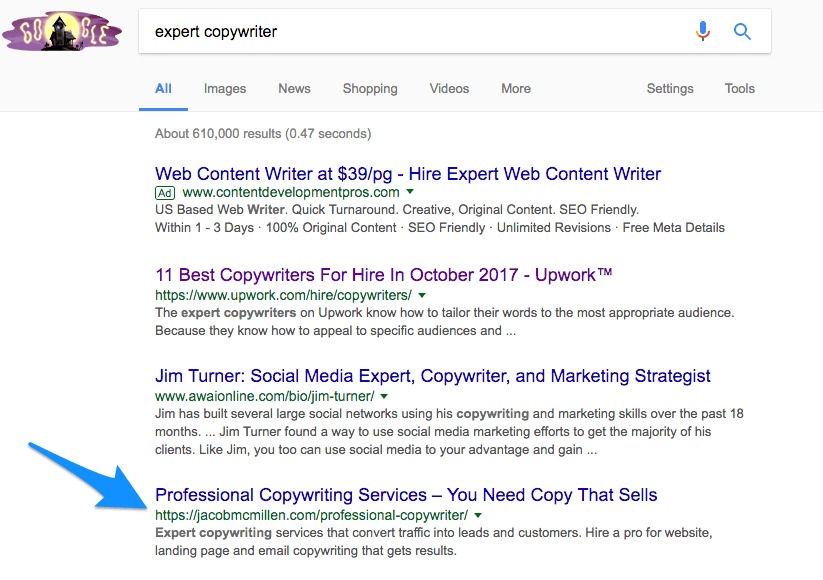This screenshot has height=580, width=823.
Task: Click the https://www.upwork.com/hire/copywriters/ URL
Action: click(x=283, y=295)
